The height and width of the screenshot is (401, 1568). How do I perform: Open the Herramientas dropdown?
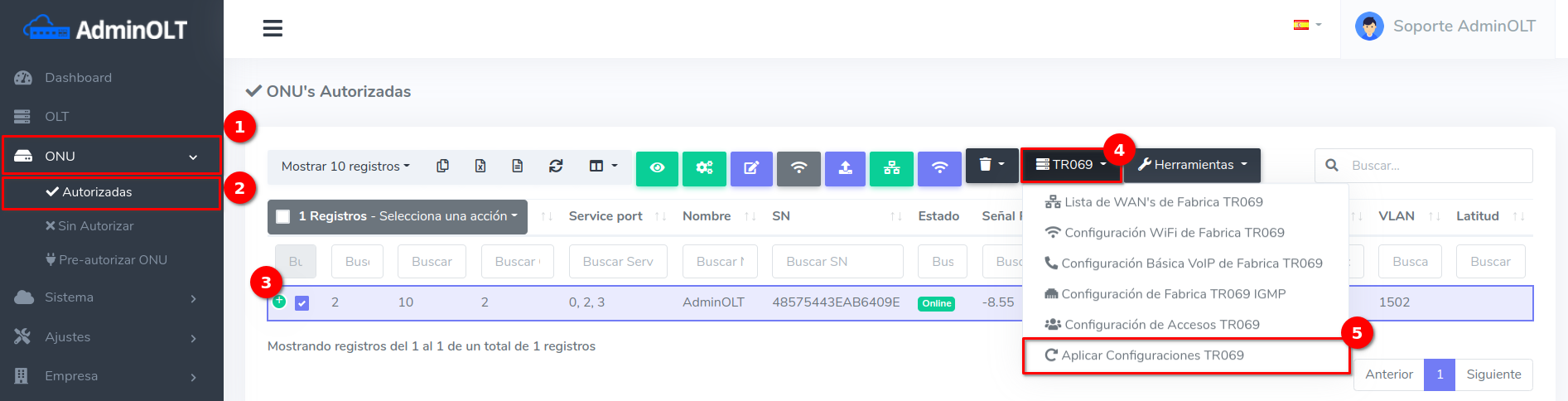[x=1192, y=165]
